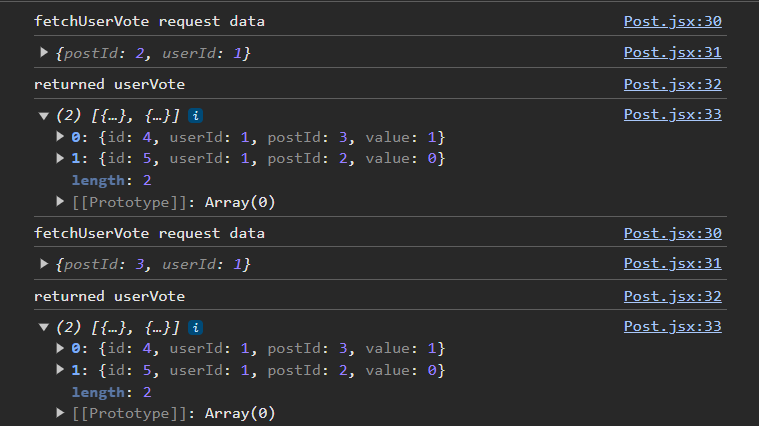Expand item 0 in first array
Image resolution: width=759 pixels, height=426 pixels.
(x=60, y=137)
